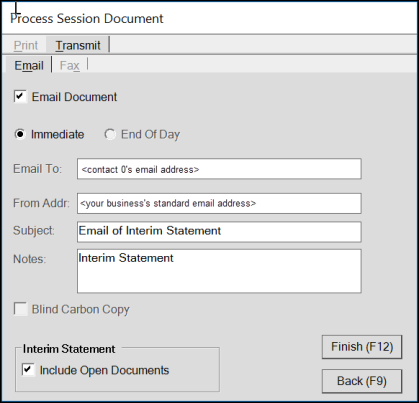This screenshot has height=403, width=419.
Task: Click the Finish (F12) button
Action: (362, 347)
